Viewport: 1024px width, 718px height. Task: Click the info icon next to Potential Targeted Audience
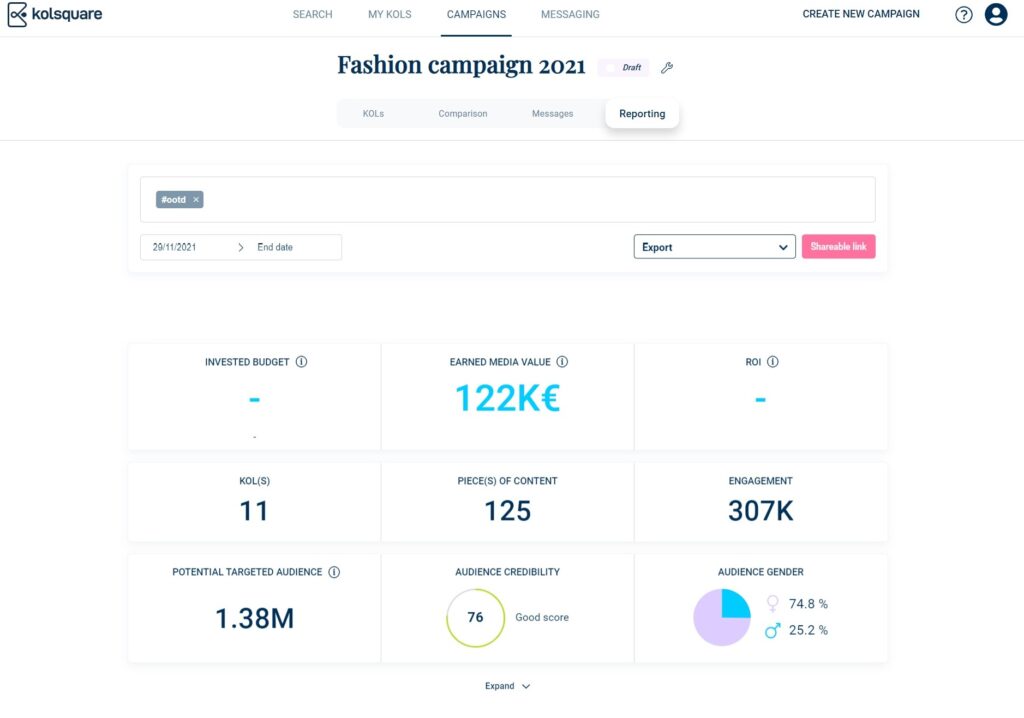332,572
